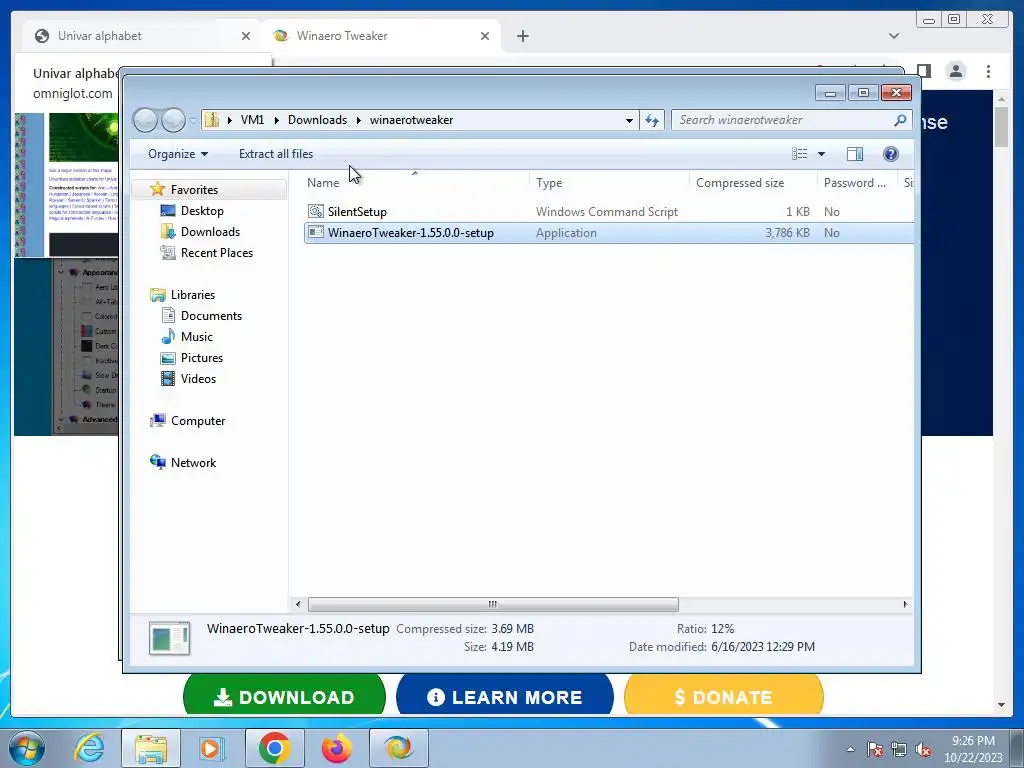Click the green DOWNLOAD button on webpage
The width and height of the screenshot is (1024, 768).
pyautogui.click(x=284, y=695)
